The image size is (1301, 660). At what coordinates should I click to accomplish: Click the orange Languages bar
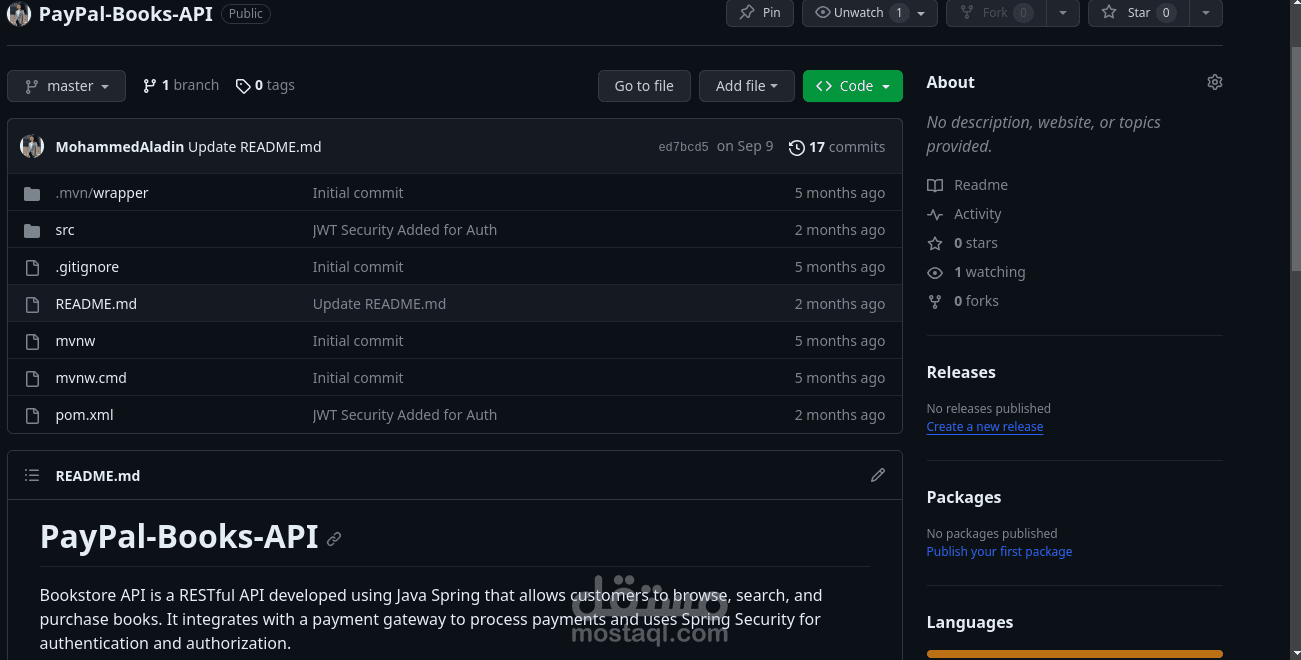pyautogui.click(x=1075, y=654)
